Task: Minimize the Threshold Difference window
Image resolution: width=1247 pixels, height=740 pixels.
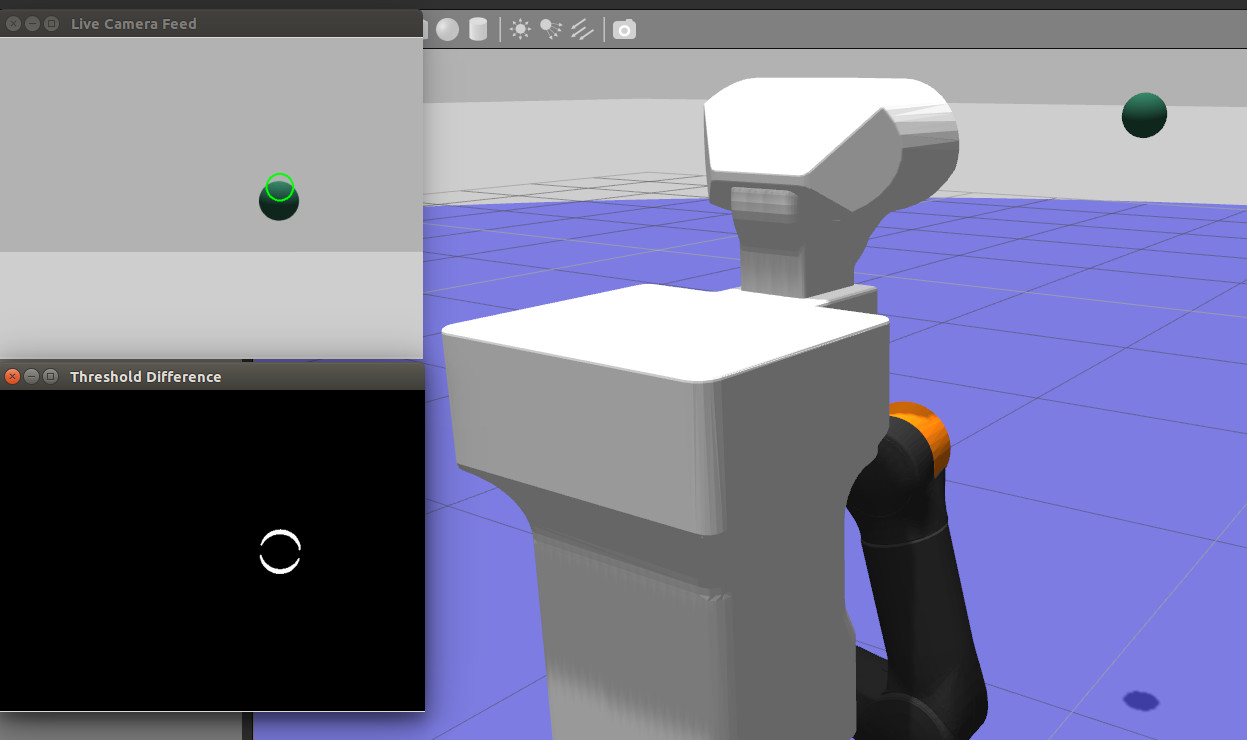Action: tap(32, 377)
